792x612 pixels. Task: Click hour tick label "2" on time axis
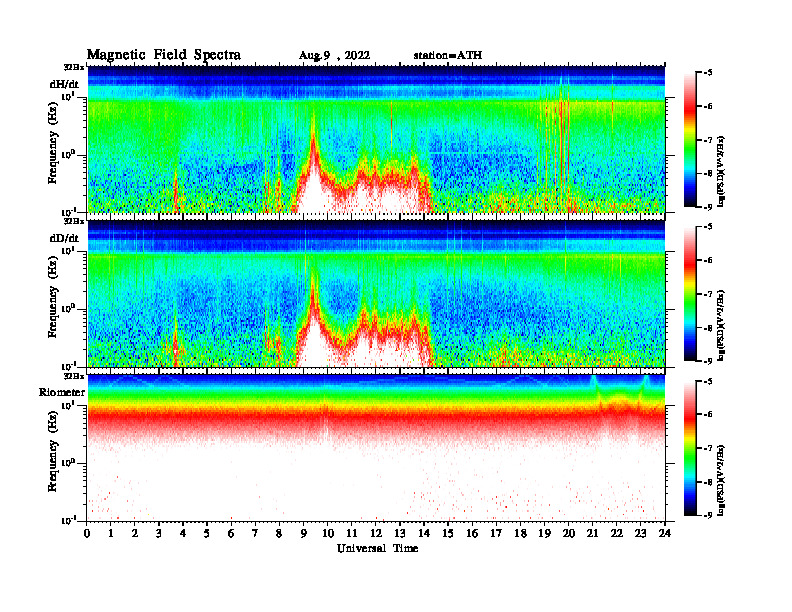pyautogui.click(x=135, y=534)
